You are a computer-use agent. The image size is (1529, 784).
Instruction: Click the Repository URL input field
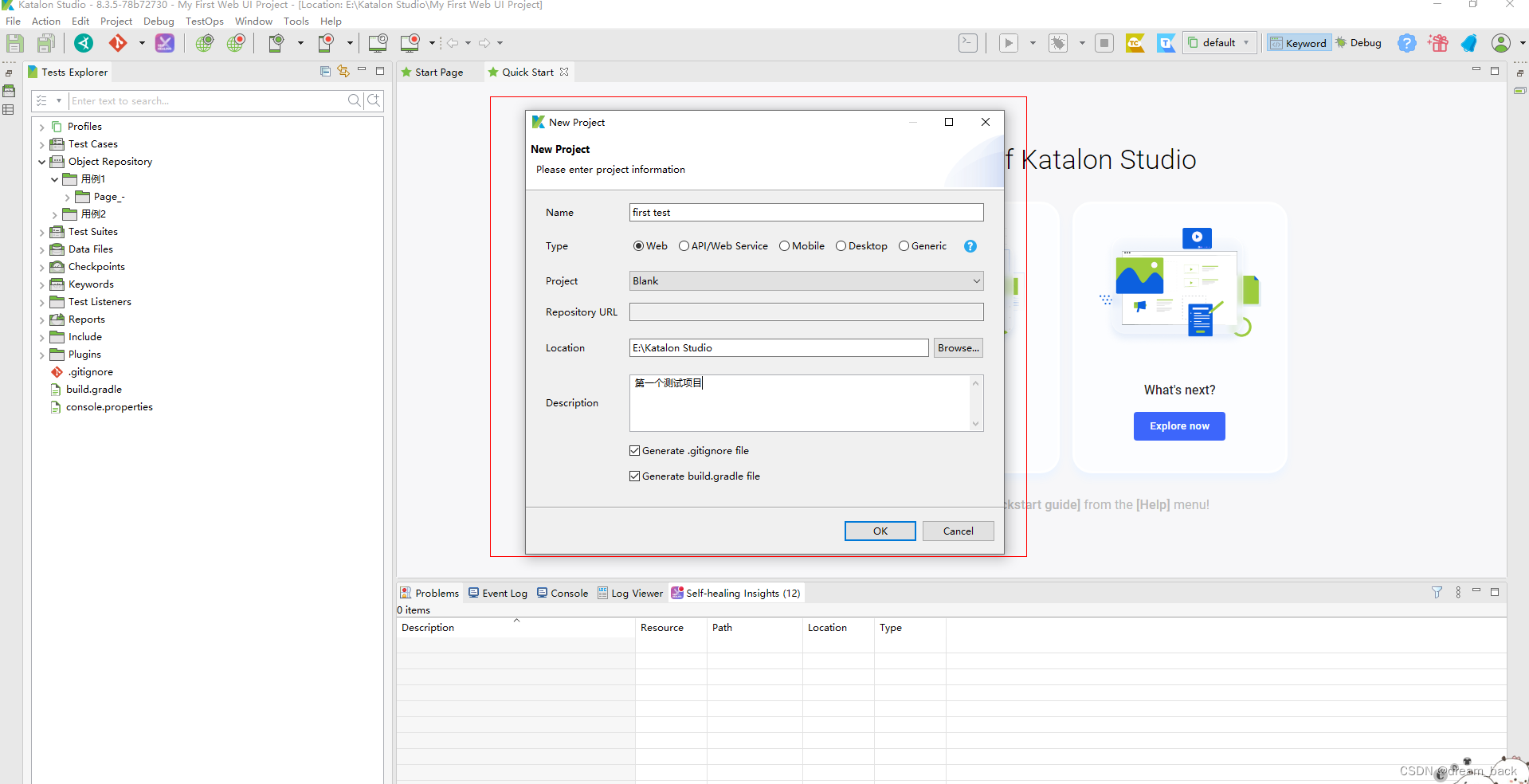[x=806, y=312]
